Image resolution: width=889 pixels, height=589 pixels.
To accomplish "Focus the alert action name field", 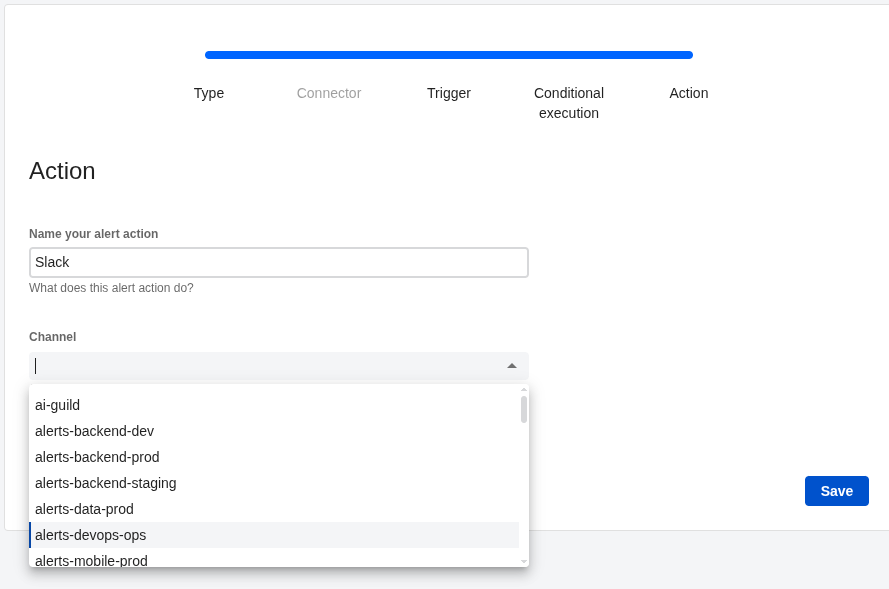I will point(279,262).
